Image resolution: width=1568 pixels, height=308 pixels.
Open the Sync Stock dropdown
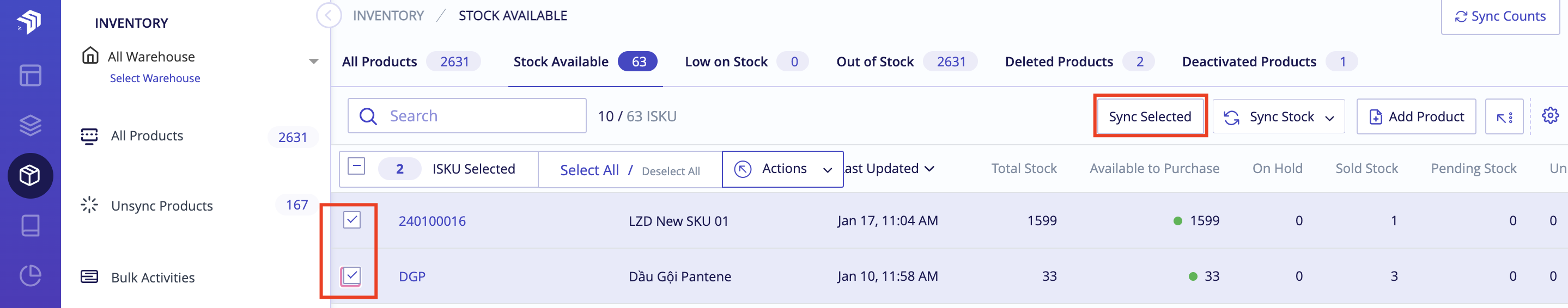[1278, 116]
